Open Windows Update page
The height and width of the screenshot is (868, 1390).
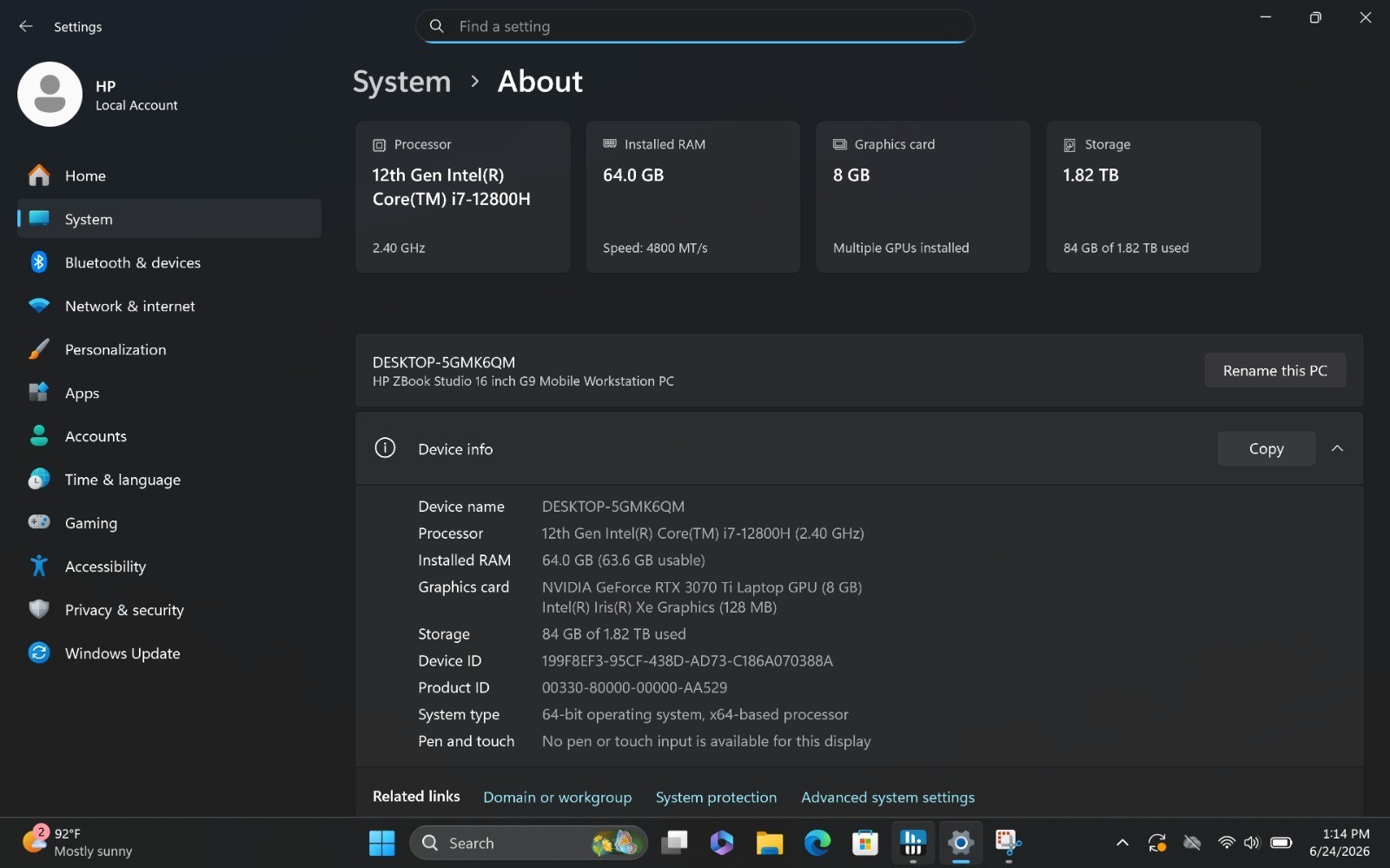point(169,653)
